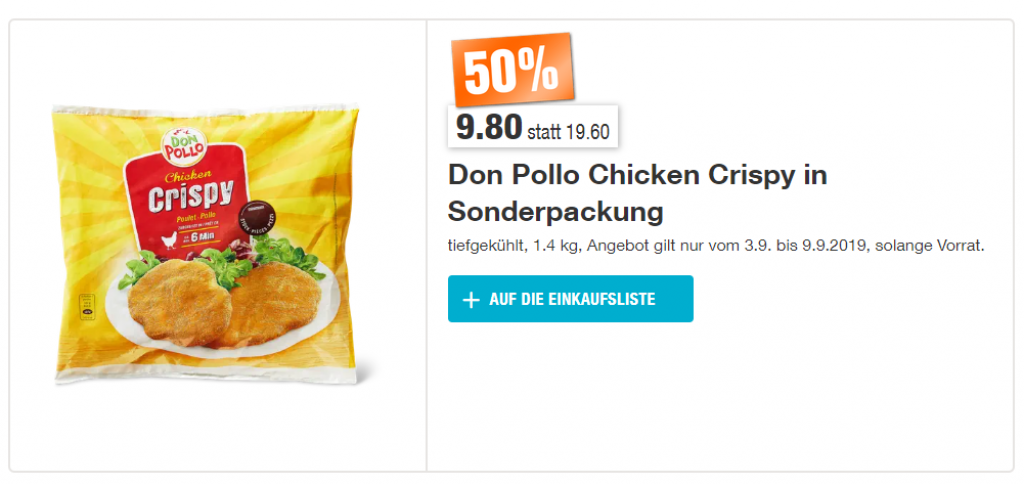Click the left breaded schnitzel on the plate
Image resolution: width=1024 pixels, height=484 pixels.
pos(180,302)
